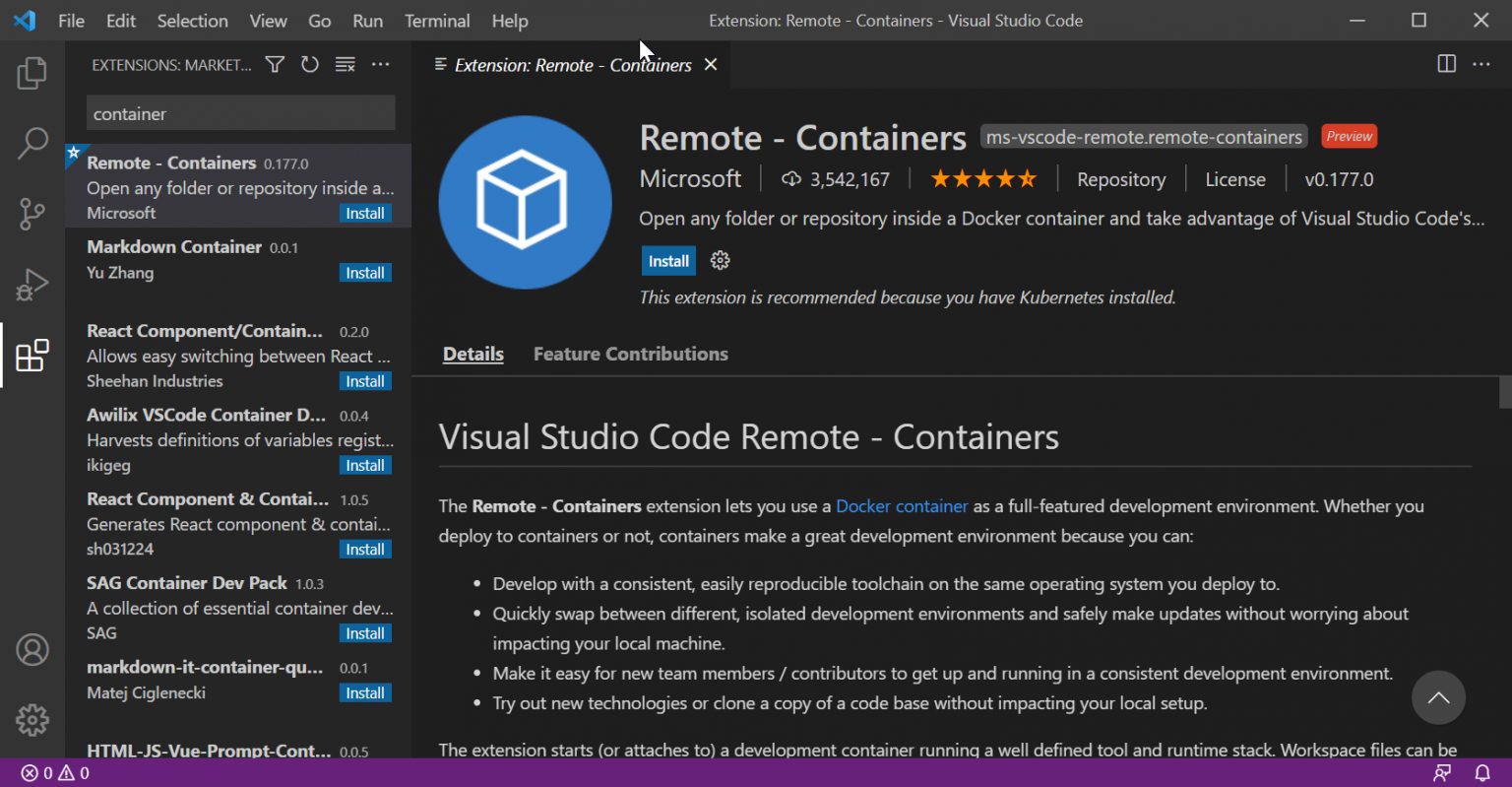
Task: Filter the extensions list with the funnel
Action: pos(275,64)
